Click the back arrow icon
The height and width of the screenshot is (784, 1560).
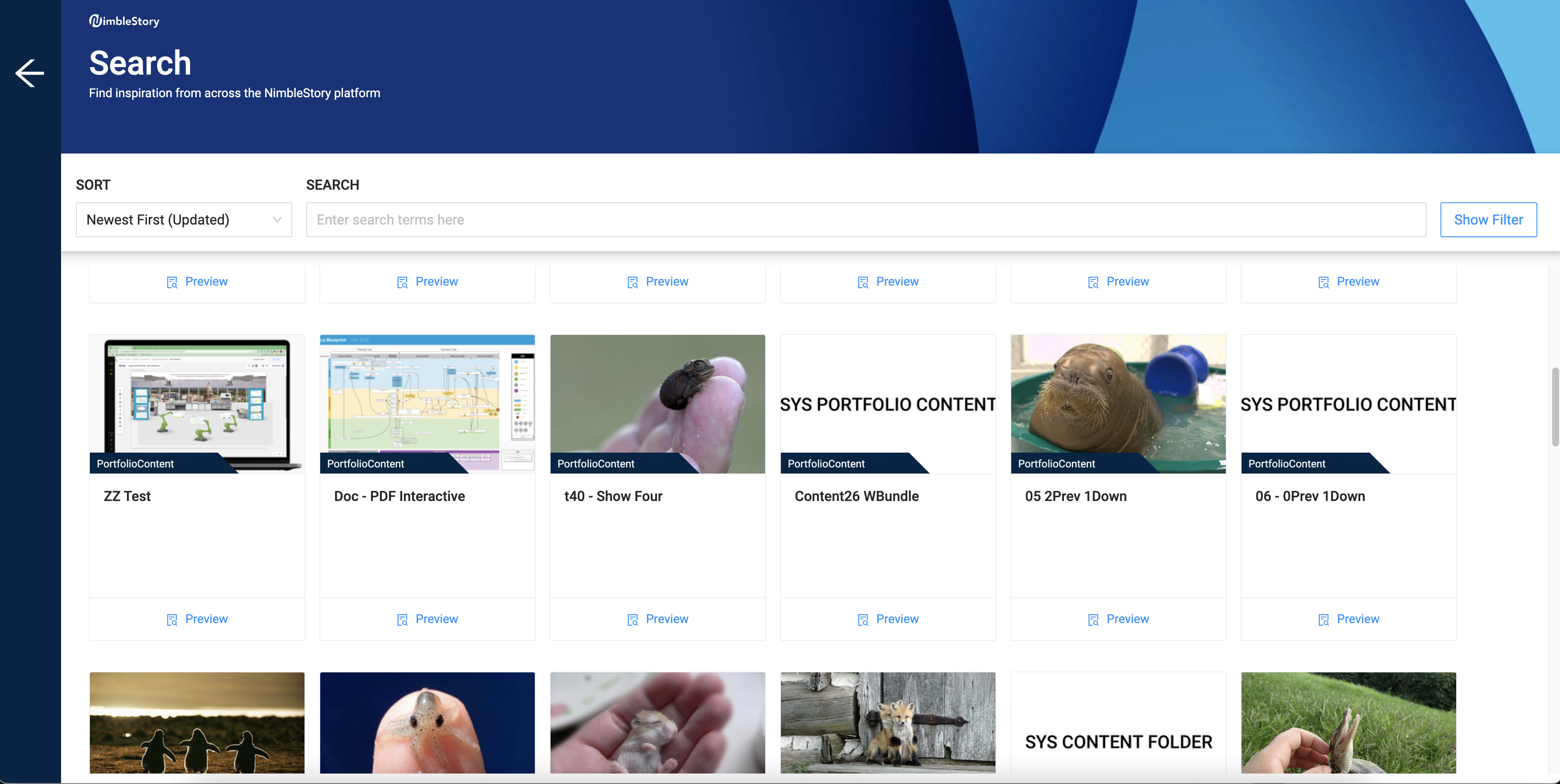[x=30, y=73]
